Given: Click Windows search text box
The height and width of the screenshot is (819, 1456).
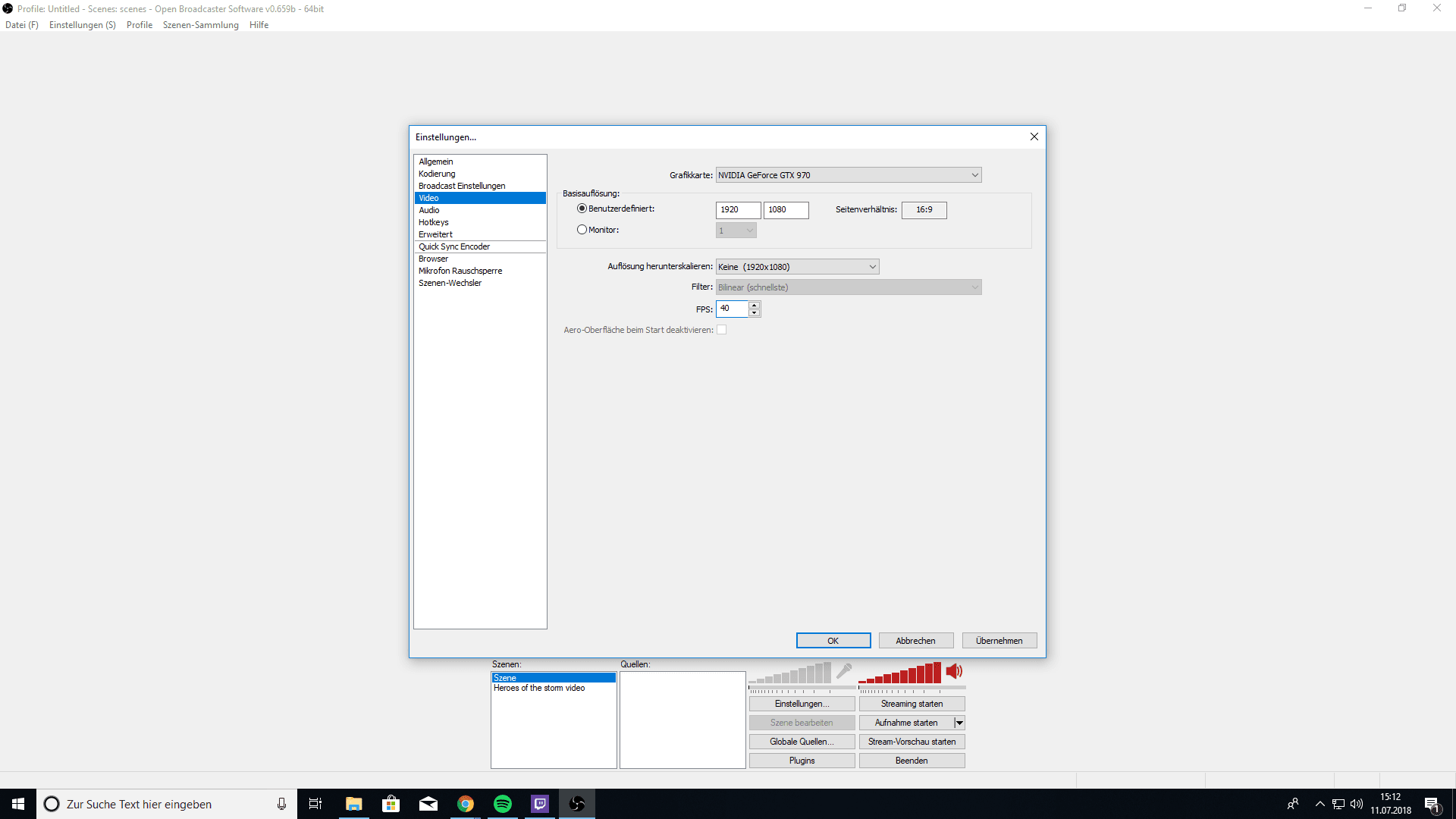Looking at the screenshot, I should click(x=167, y=804).
